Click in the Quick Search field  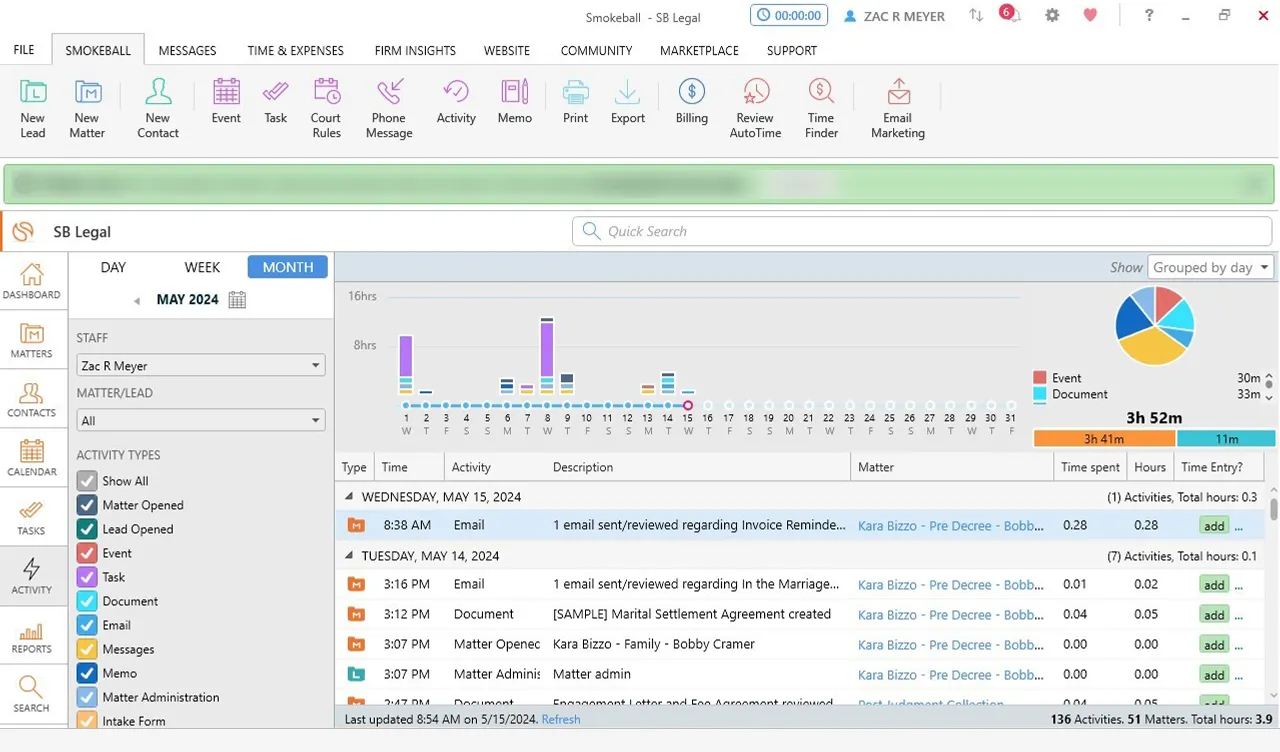tap(920, 231)
